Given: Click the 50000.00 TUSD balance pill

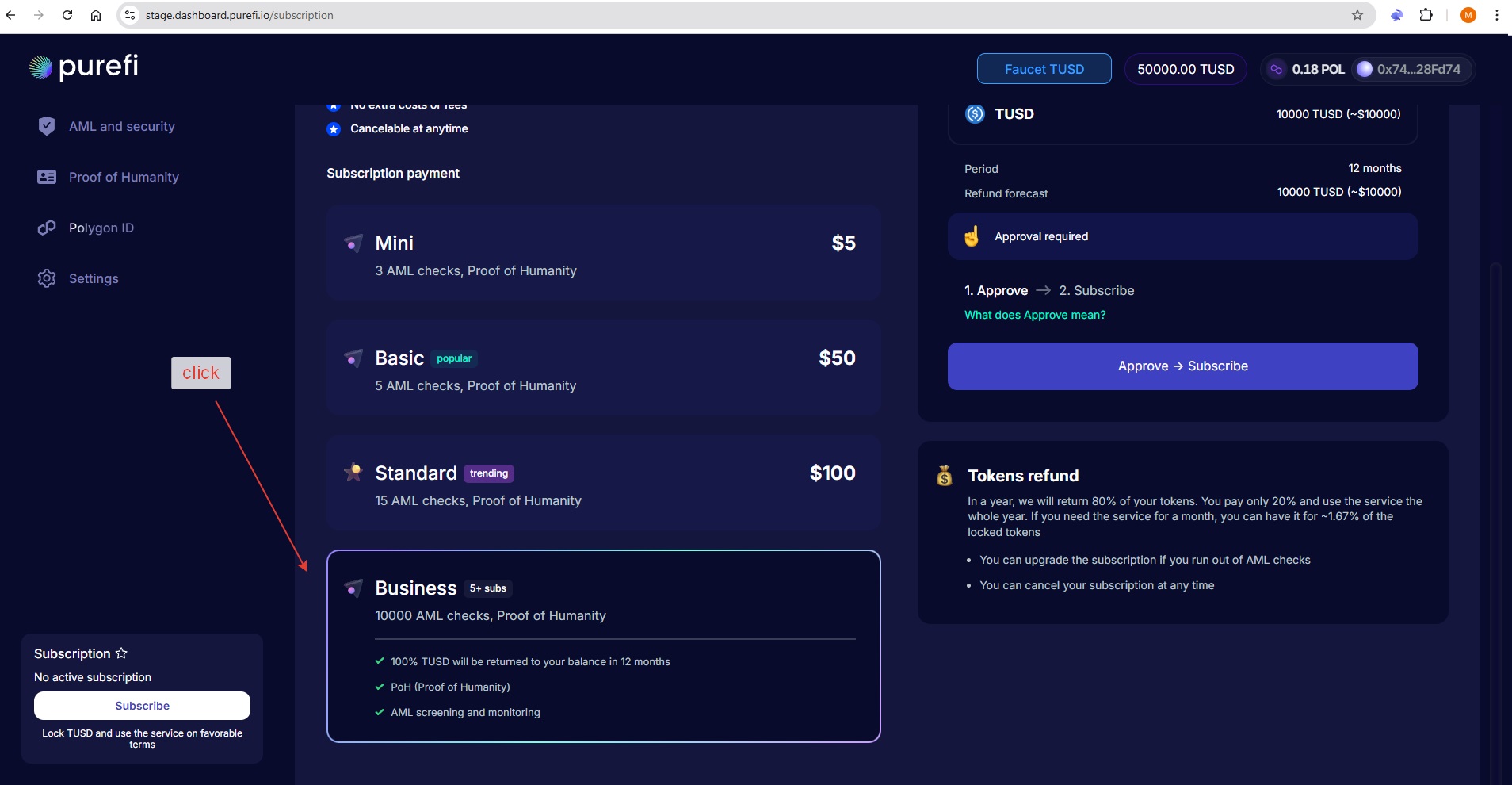Looking at the screenshot, I should point(1185,69).
